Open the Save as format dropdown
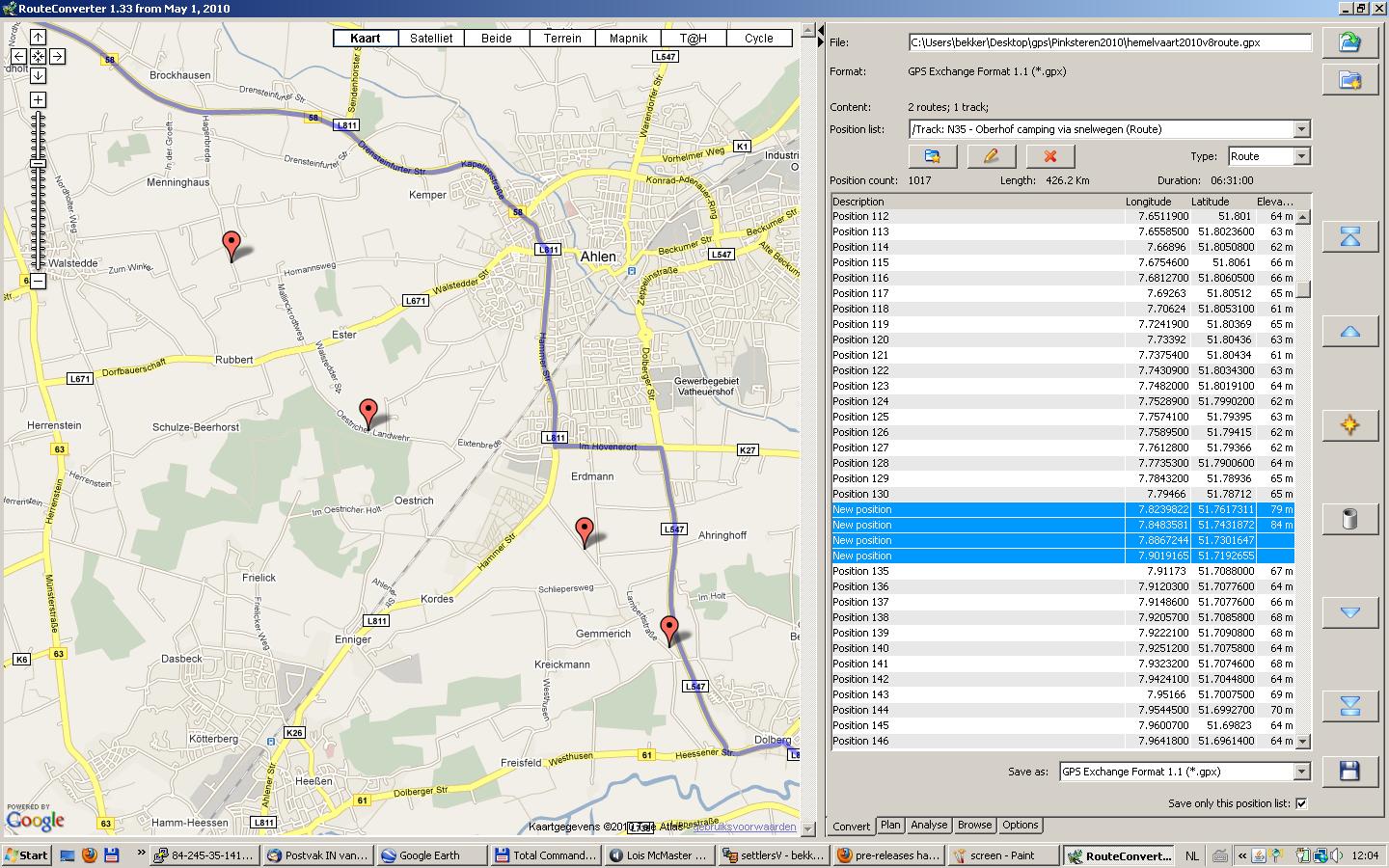Image resolution: width=1389 pixels, height=868 pixels. (x=1301, y=772)
